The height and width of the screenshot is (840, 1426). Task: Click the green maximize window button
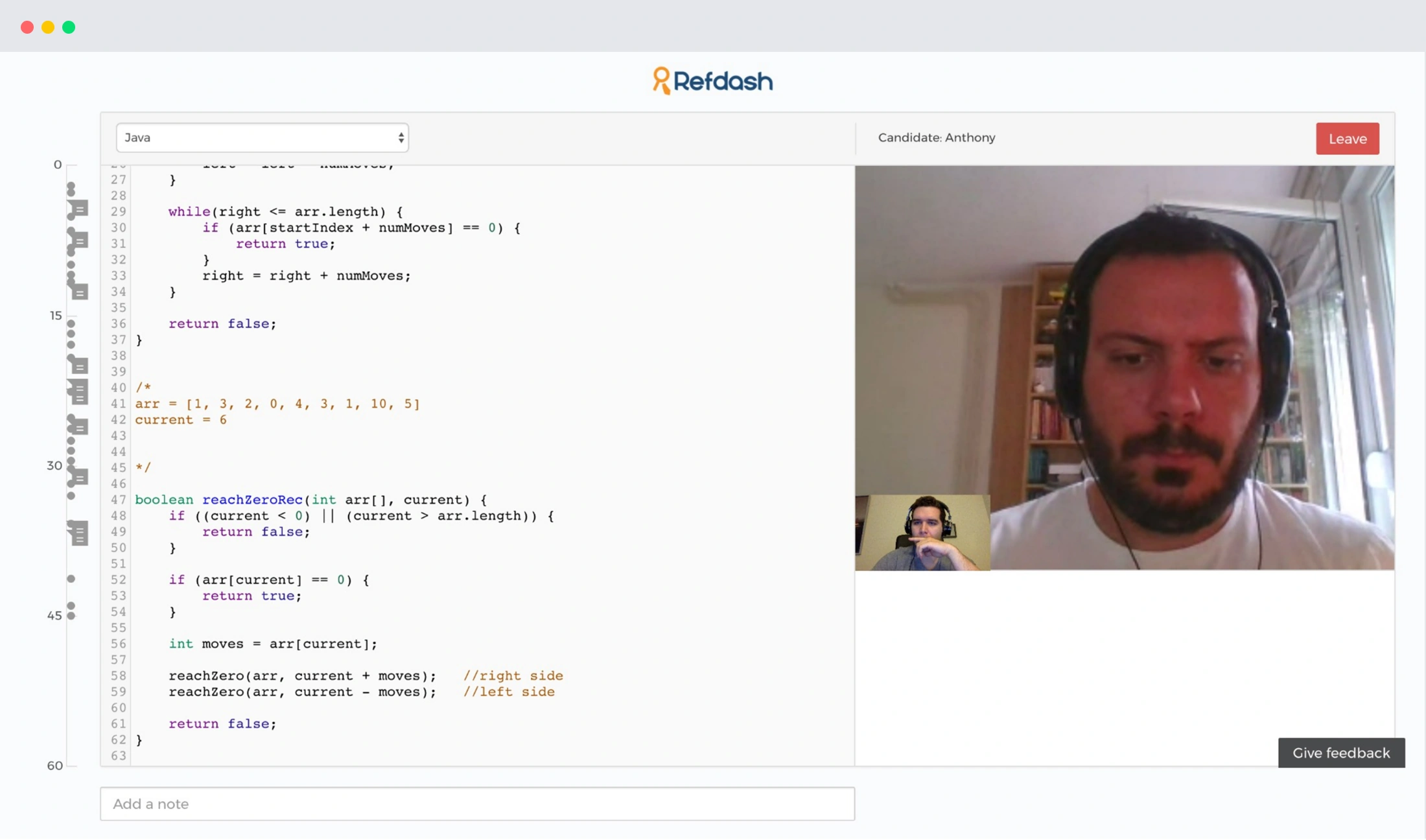pyautogui.click(x=69, y=27)
